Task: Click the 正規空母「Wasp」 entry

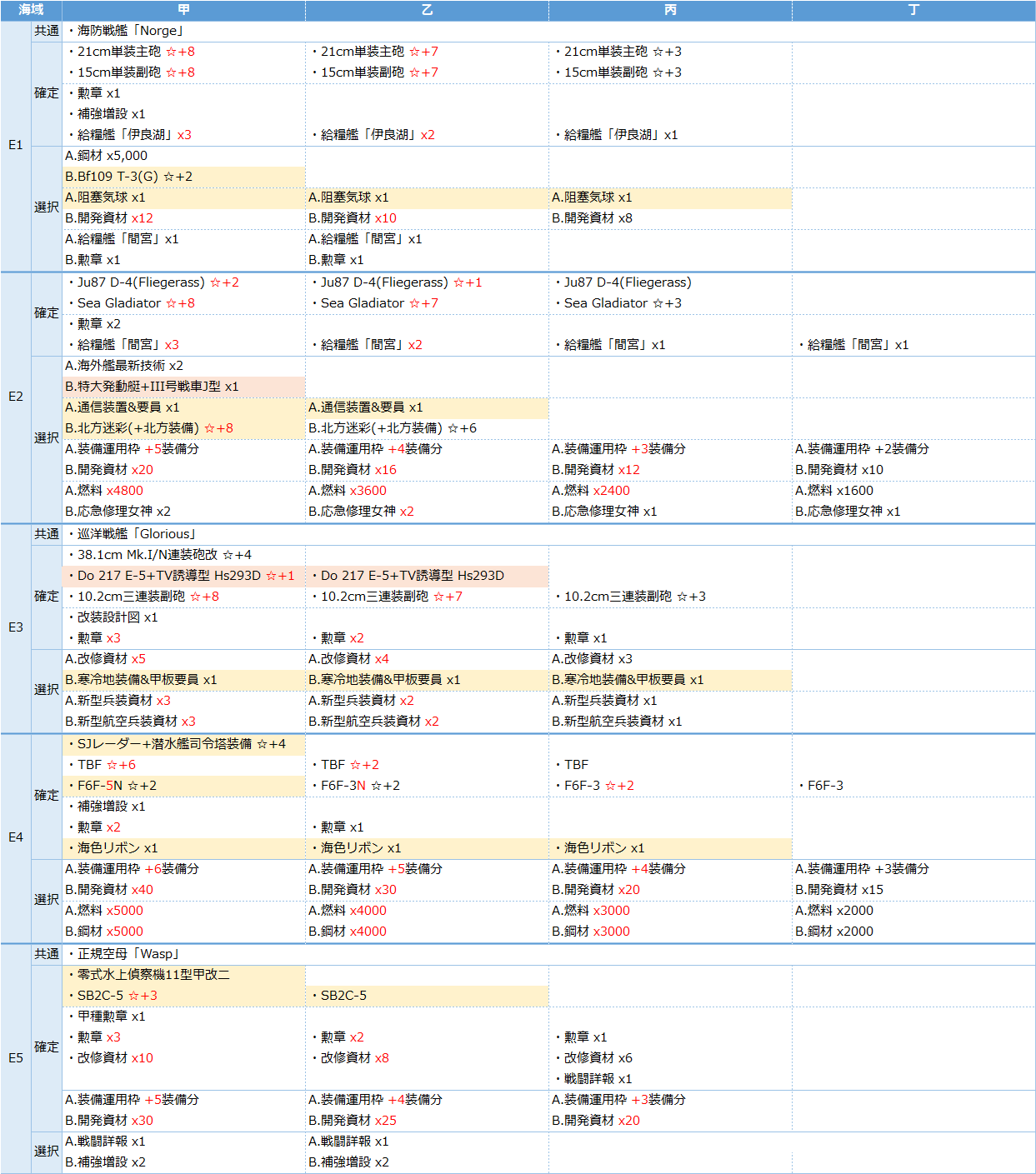Action: [x=128, y=954]
